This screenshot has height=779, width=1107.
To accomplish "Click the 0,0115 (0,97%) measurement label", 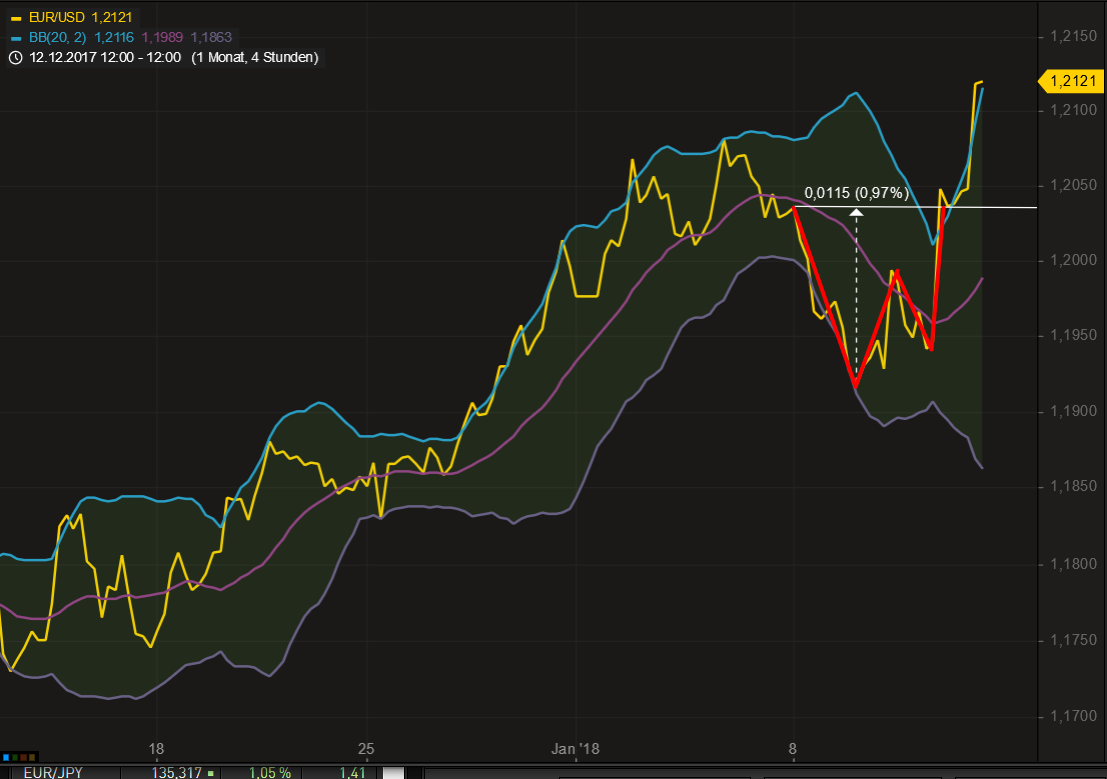I will tap(856, 192).
